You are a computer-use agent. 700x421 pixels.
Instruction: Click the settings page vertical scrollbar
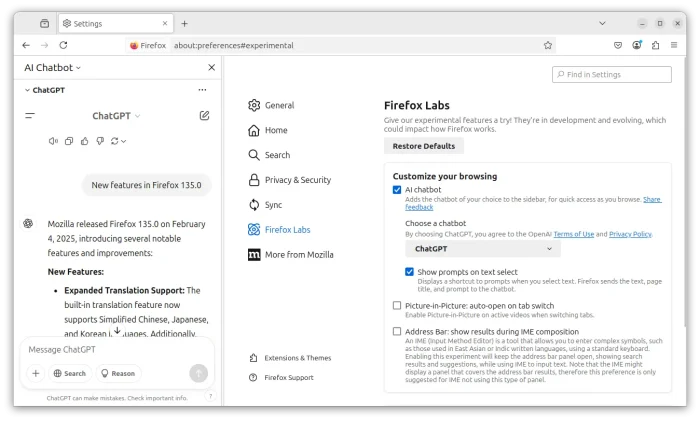click(684, 192)
